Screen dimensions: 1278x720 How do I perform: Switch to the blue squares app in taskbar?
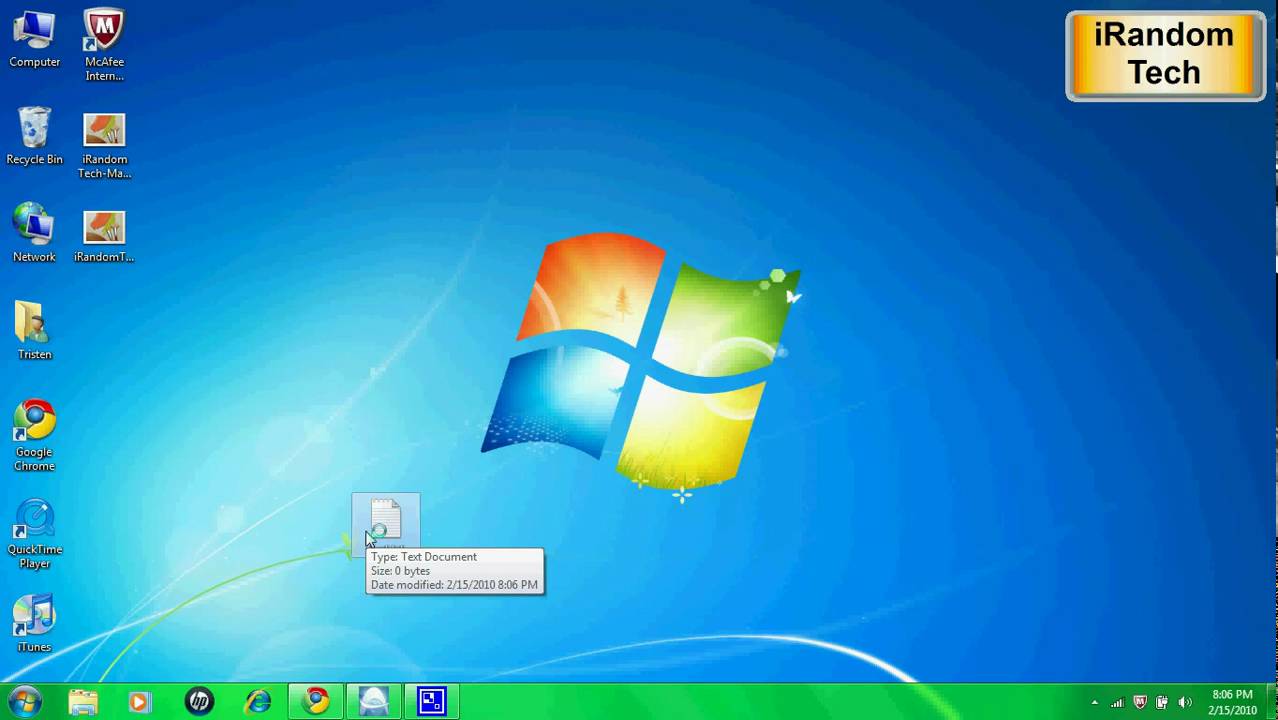[432, 702]
